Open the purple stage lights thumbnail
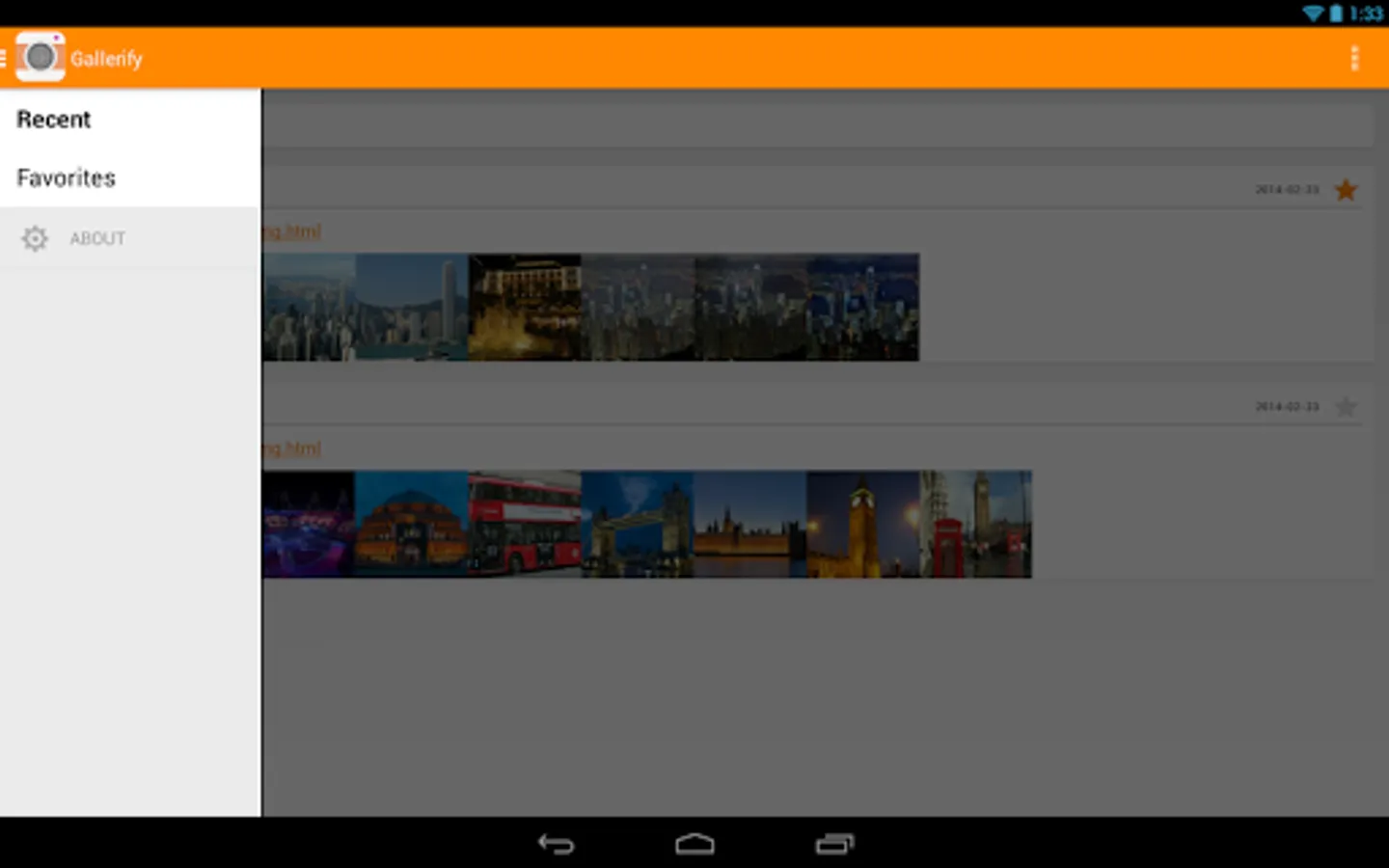This screenshot has width=1389, height=868. pyautogui.click(x=309, y=524)
